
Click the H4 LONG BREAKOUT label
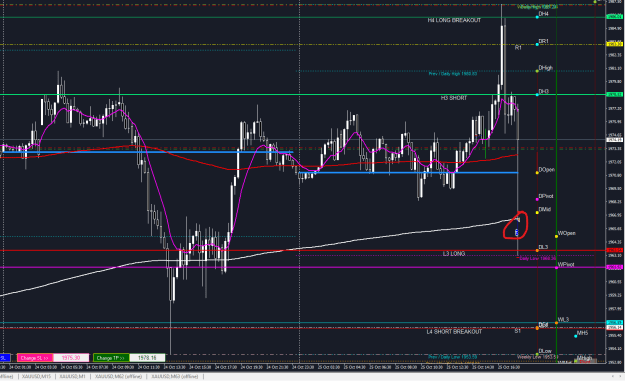coord(454,20)
